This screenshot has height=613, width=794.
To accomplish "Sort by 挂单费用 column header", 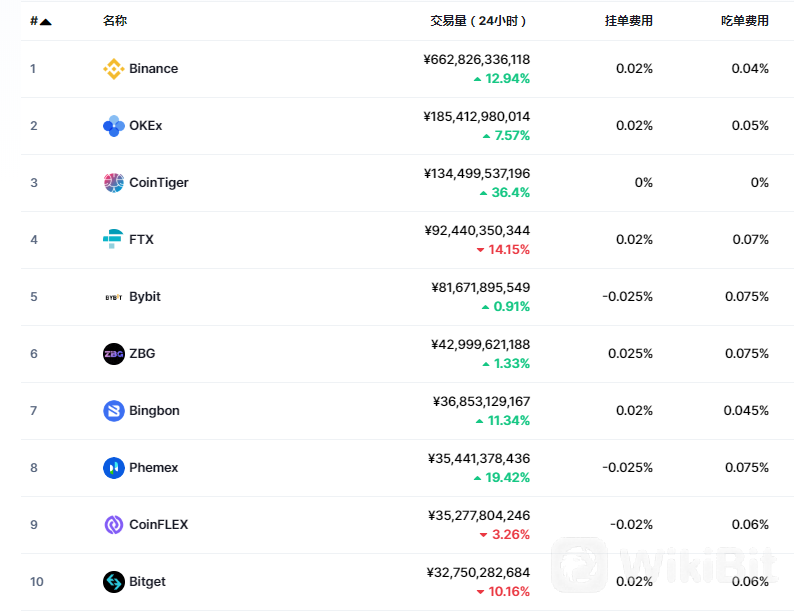I will click(x=628, y=21).
